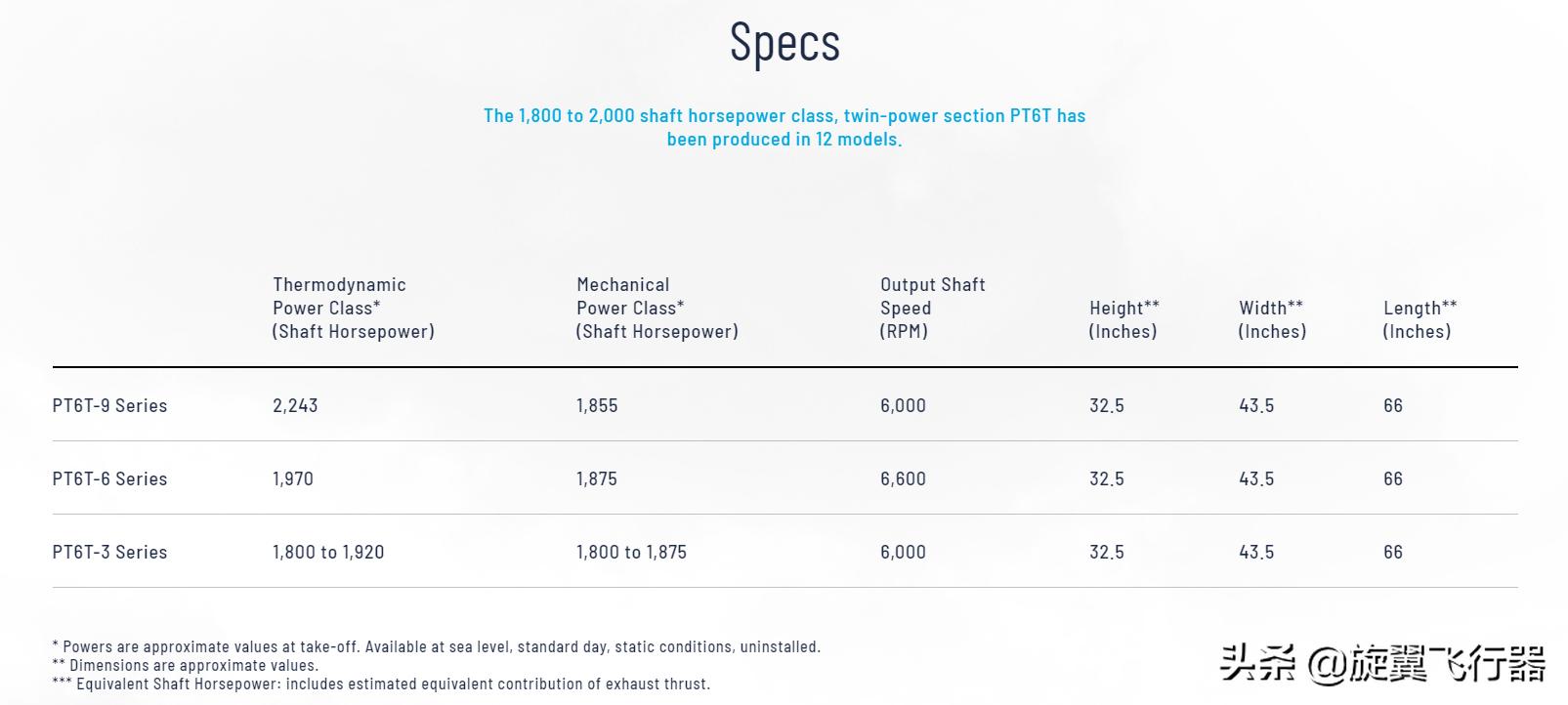Click the Equivalent Shaft Horsepower footnote

coord(381,684)
